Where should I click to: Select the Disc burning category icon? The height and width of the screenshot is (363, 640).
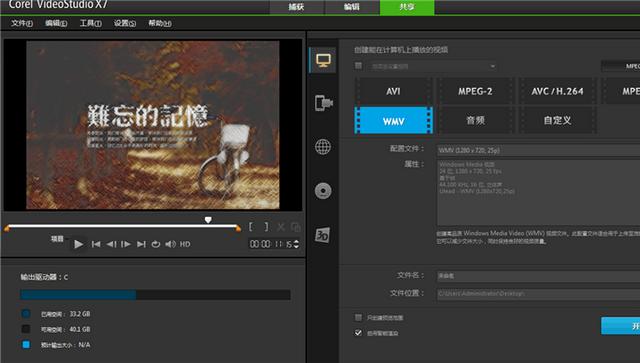[x=323, y=191]
